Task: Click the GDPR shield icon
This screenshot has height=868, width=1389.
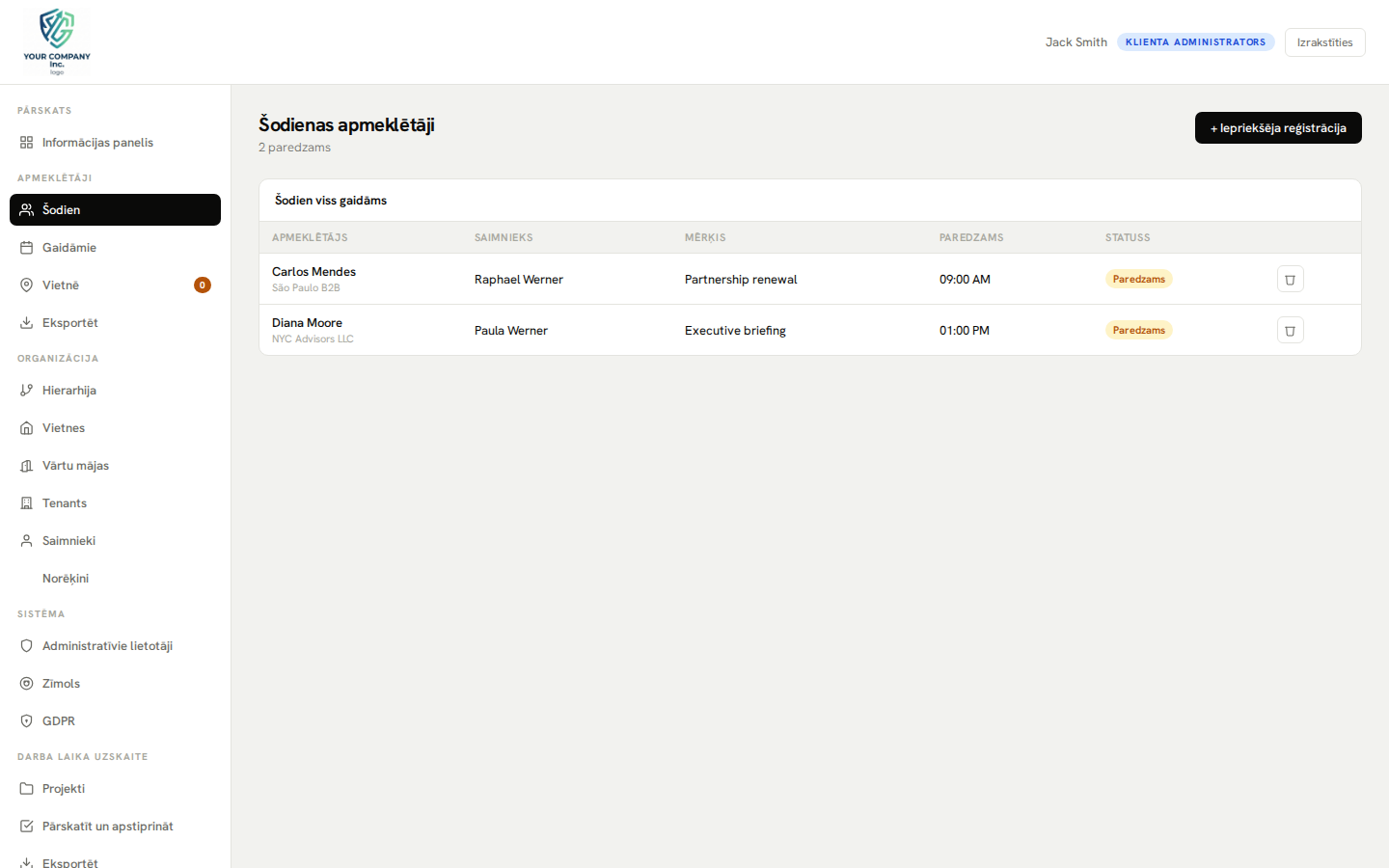Action: pos(27,721)
